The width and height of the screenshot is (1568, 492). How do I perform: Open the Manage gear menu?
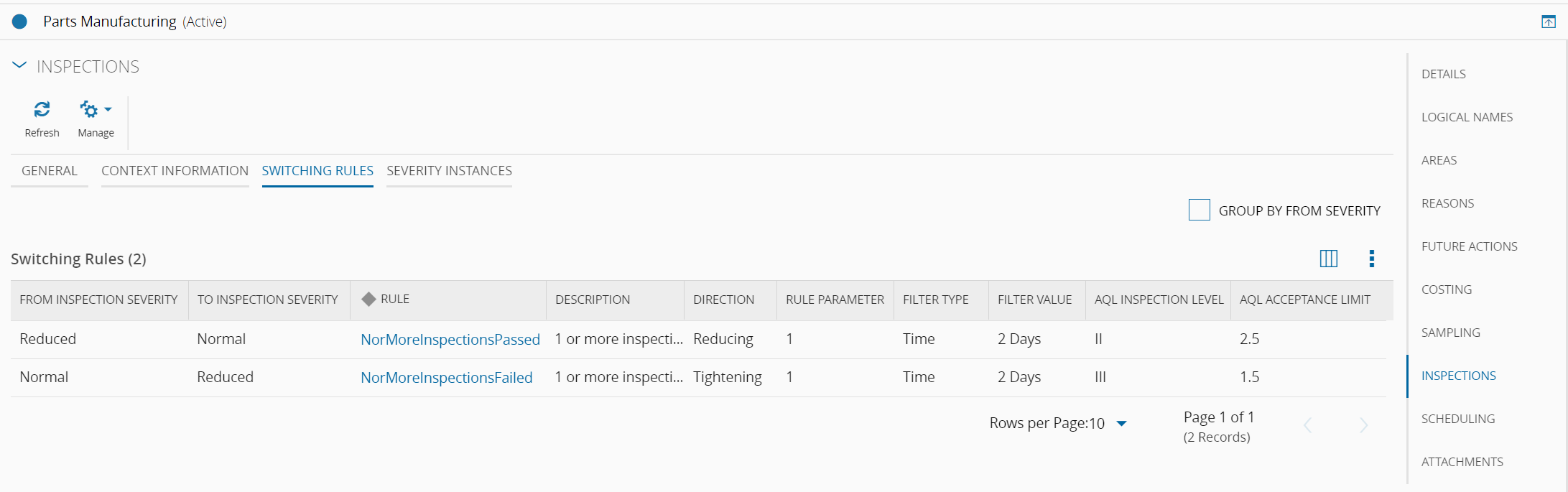click(95, 111)
